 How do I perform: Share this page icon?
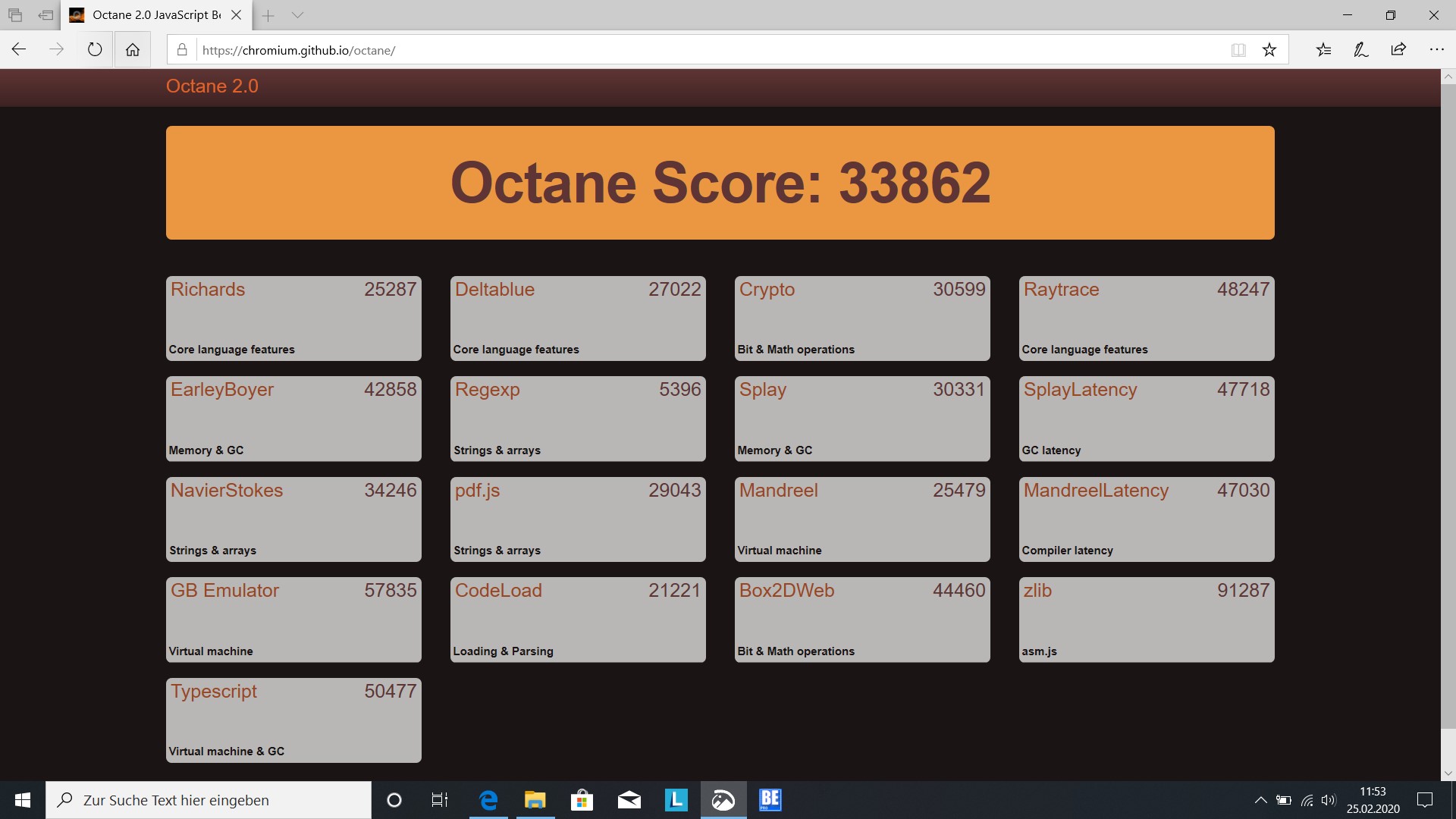[1398, 50]
